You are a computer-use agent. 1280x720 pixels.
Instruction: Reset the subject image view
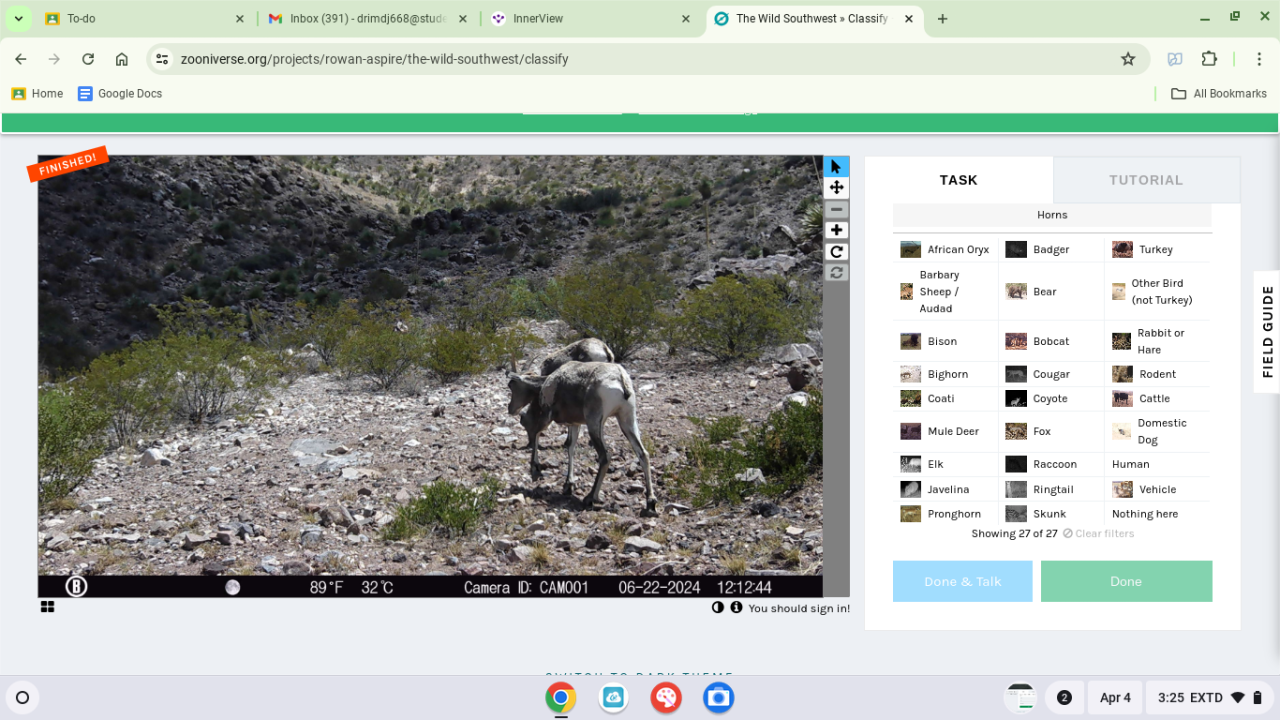[836, 273]
